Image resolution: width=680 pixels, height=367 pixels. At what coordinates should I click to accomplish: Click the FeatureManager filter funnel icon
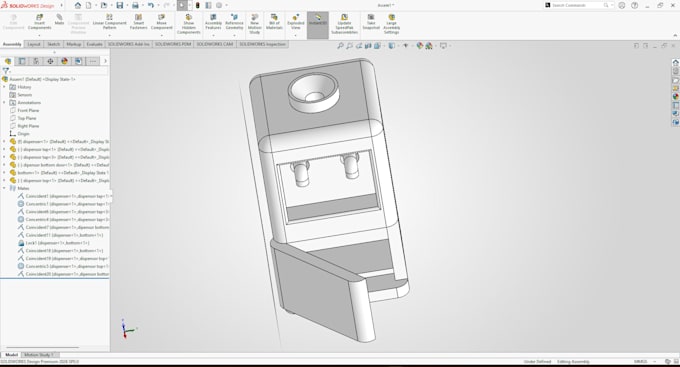tap(6, 71)
